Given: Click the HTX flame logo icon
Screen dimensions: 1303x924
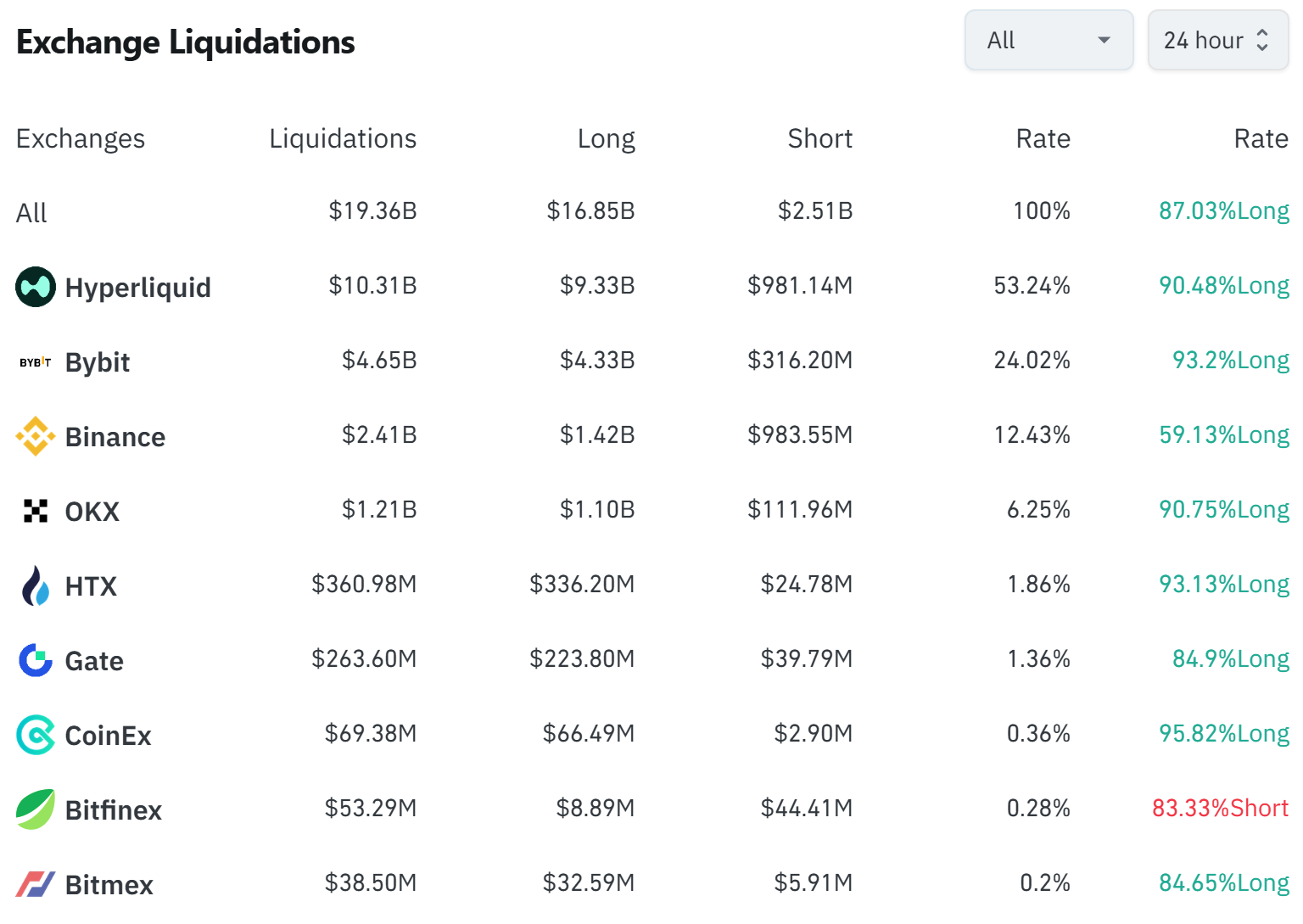Looking at the screenshot, I should (x=36, y=585).
